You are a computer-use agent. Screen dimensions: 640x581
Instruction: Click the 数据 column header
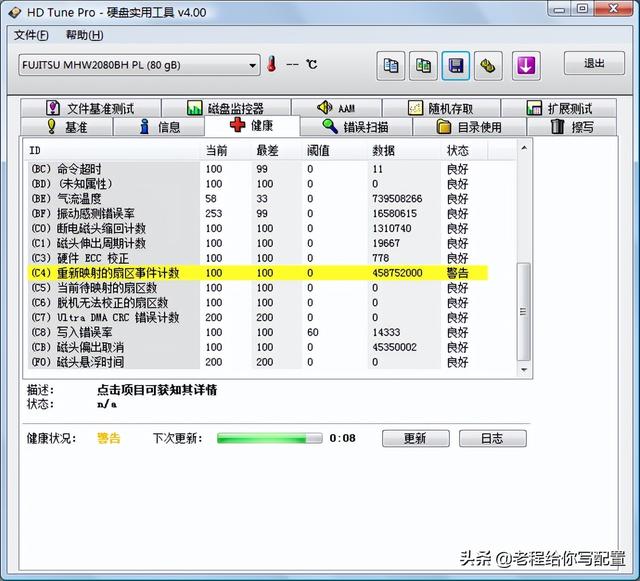pos(404,151)
